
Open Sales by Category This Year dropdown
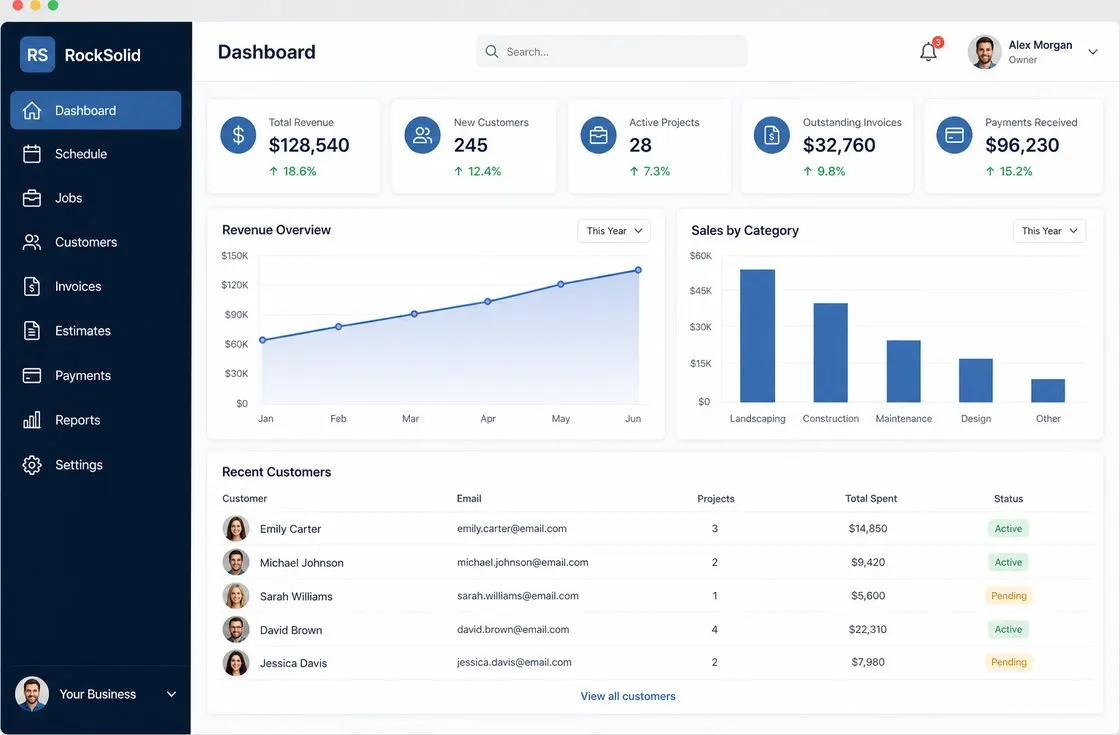1049,231
